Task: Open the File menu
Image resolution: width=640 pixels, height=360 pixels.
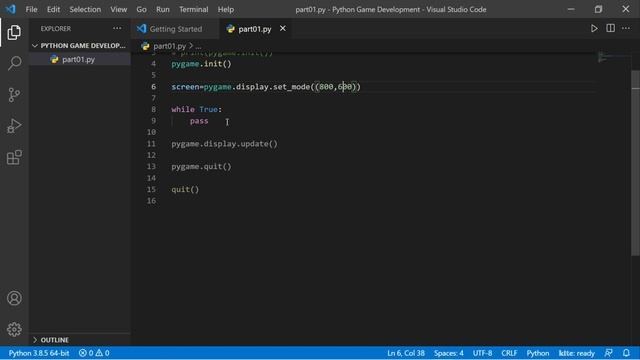Action: pyautogui.click(x=31, y=9)
